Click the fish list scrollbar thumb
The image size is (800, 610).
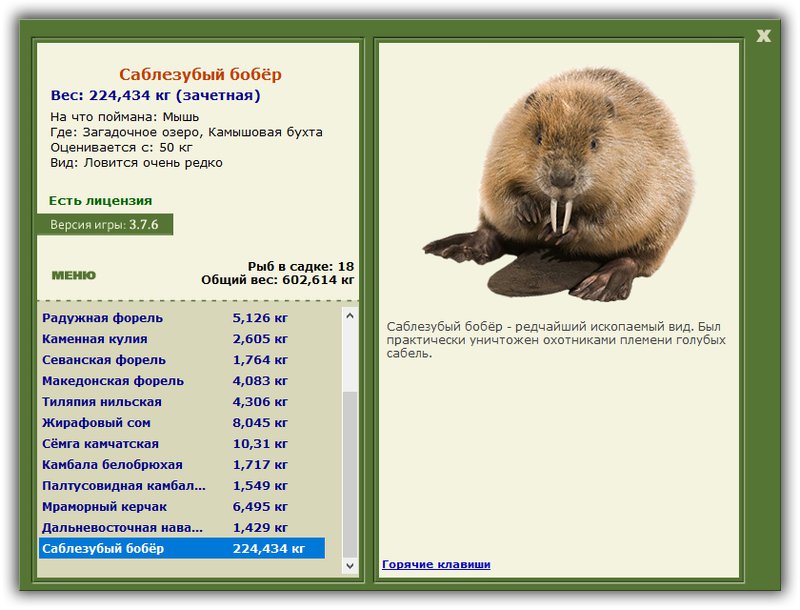pyautogui.click(x=349, y=474)
